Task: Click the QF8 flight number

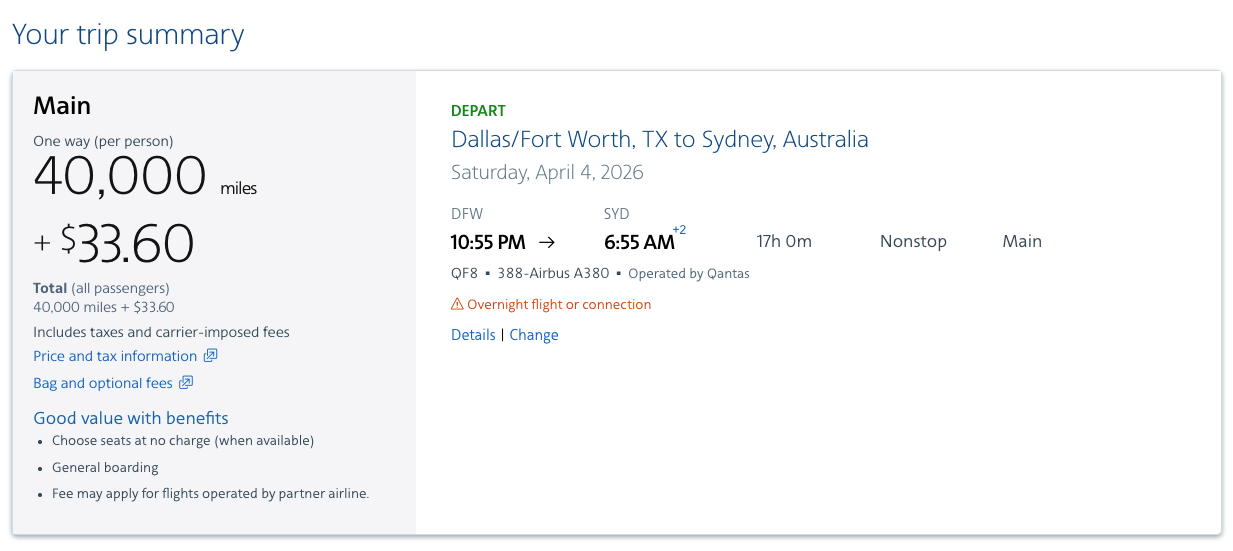Action: pyautogui.click(x=465, y=273)
